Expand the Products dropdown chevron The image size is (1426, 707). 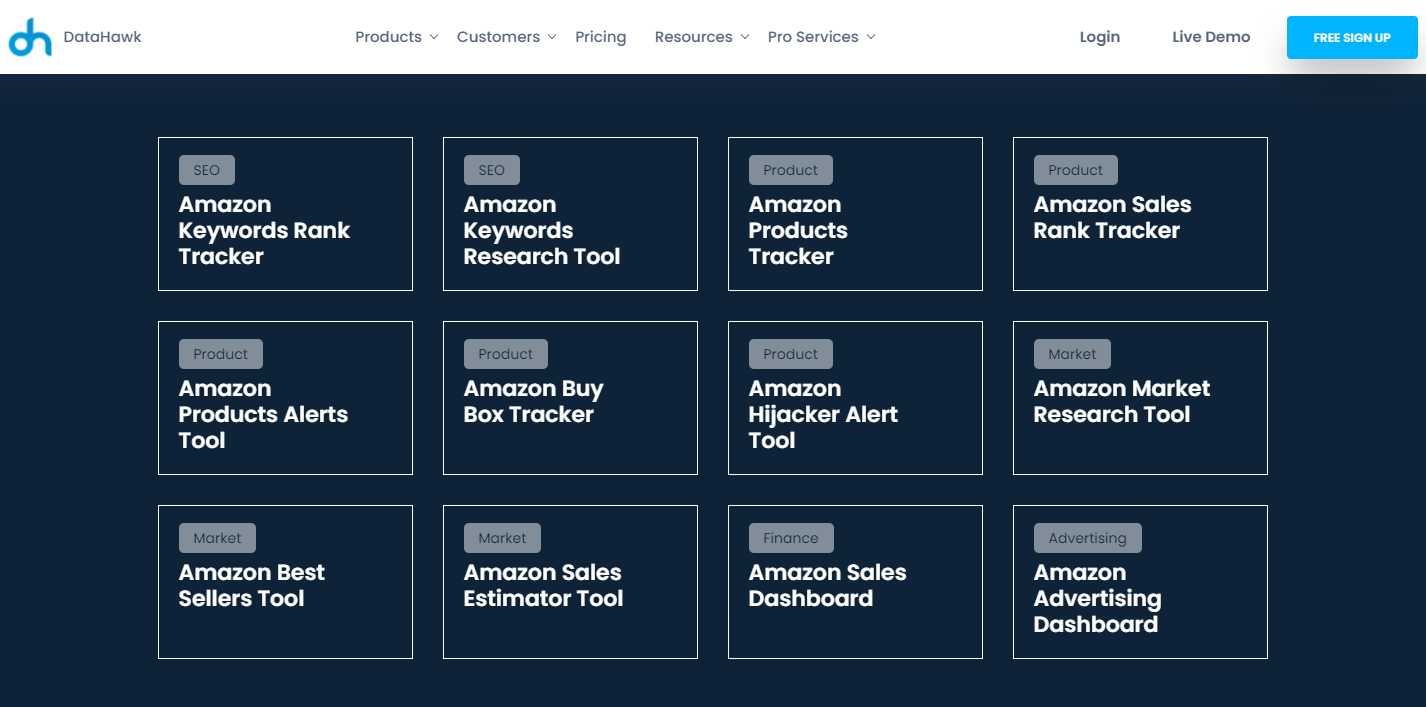[434, 37]
